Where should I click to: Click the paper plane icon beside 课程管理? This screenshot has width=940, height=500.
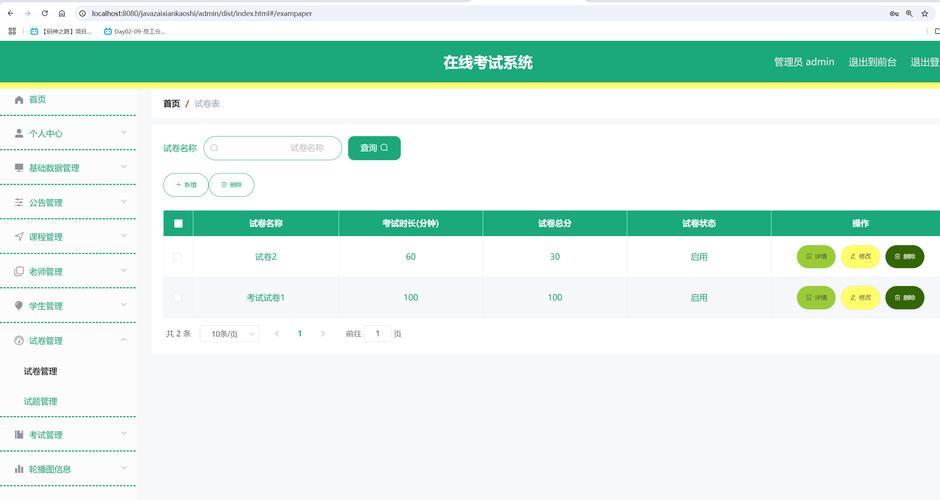pos(19,237)
